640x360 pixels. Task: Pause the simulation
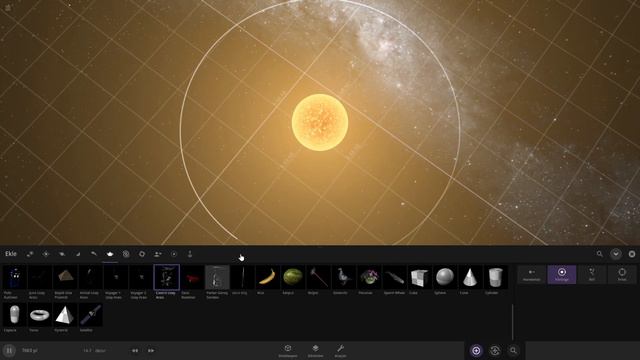pos(9,351)
